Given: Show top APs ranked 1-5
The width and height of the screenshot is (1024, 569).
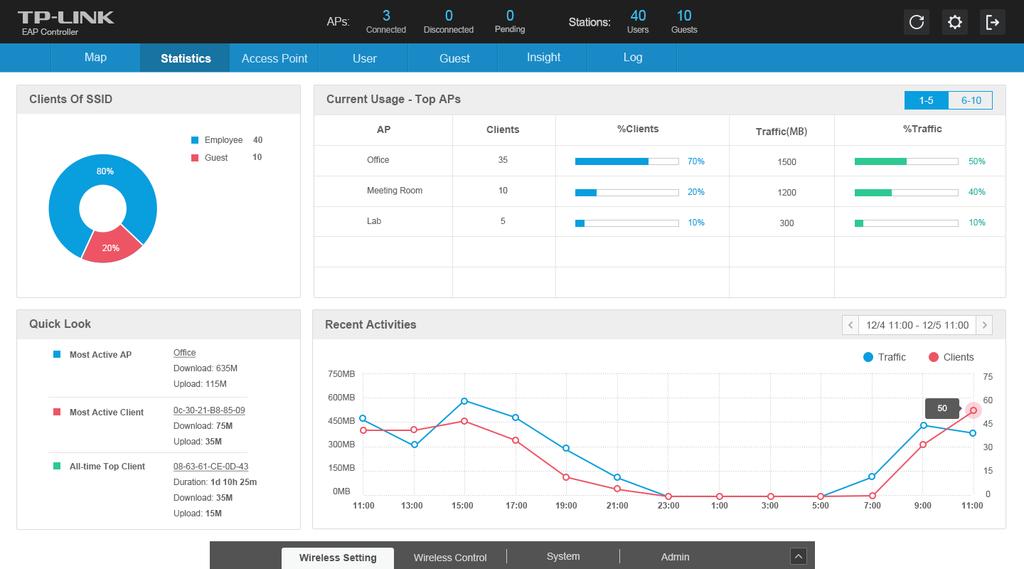Looking at the screenshot, I should coord(926,100).
